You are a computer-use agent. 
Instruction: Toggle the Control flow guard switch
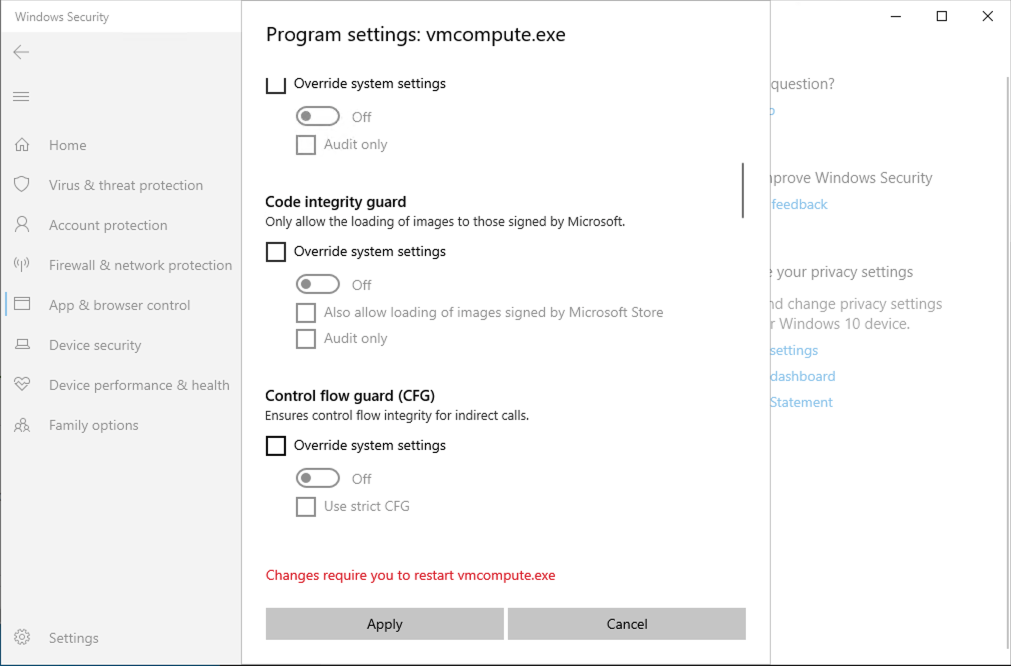point(318,478)
